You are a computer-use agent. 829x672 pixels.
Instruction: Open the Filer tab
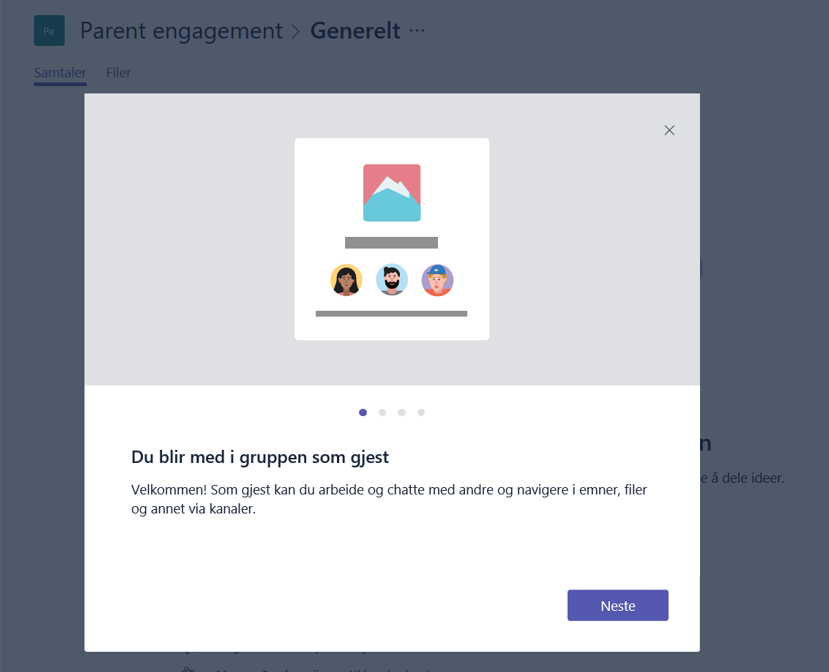click(118, 73)
